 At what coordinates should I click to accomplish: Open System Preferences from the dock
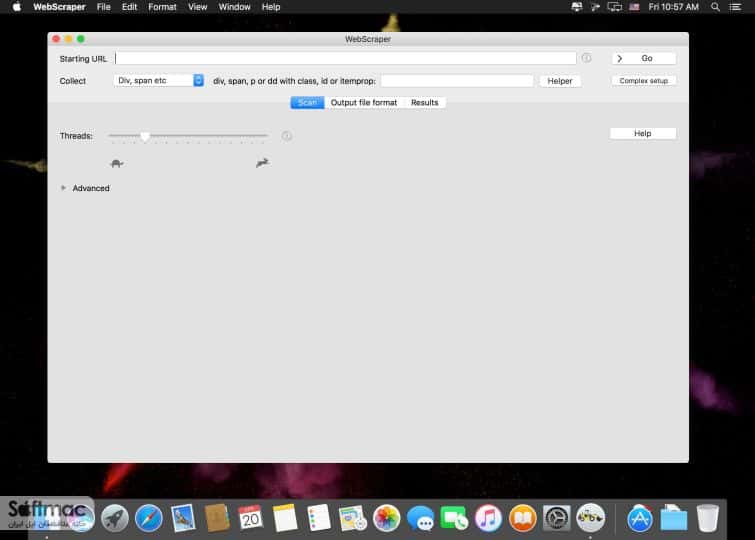(557, 518)
